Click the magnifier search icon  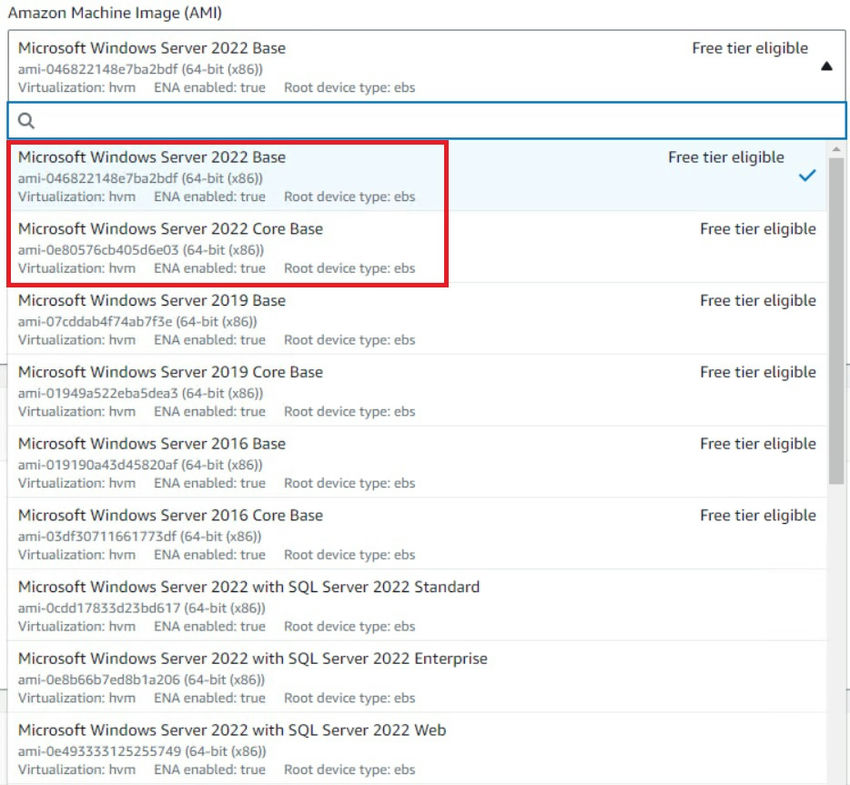[26, 120]
